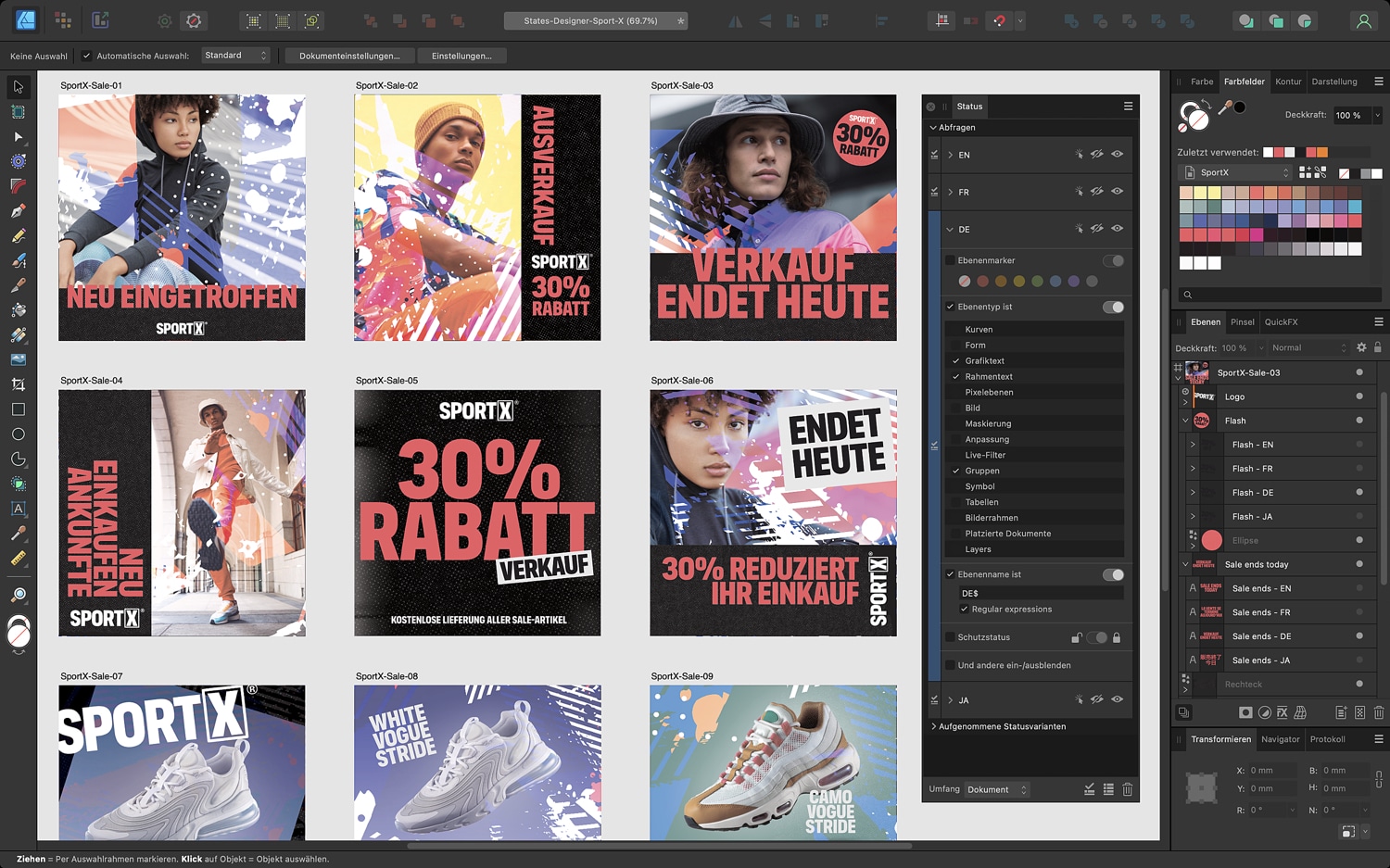The width and height of the screenshot is (1390, 868).
Task: Click the Dokumenteinstellungen button
Action: [349, 56]
